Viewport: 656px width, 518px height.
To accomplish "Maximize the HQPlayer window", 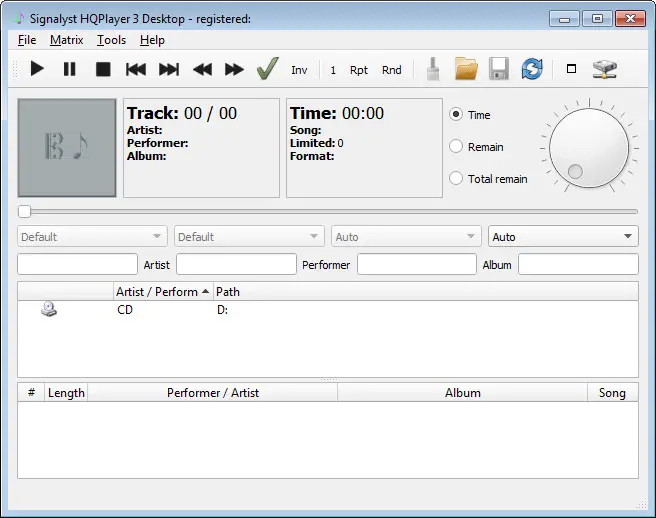I will click(x=597, y=19).
